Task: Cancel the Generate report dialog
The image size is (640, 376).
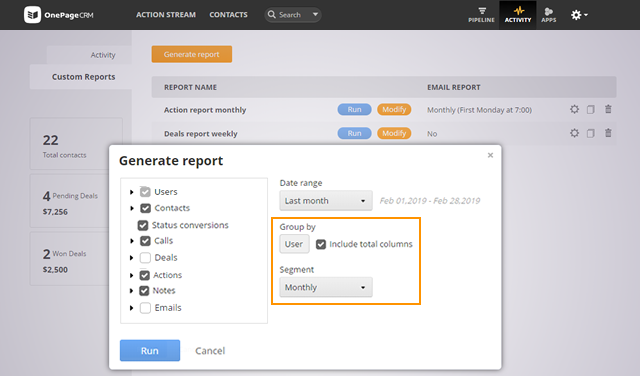Action: point(210,351)
